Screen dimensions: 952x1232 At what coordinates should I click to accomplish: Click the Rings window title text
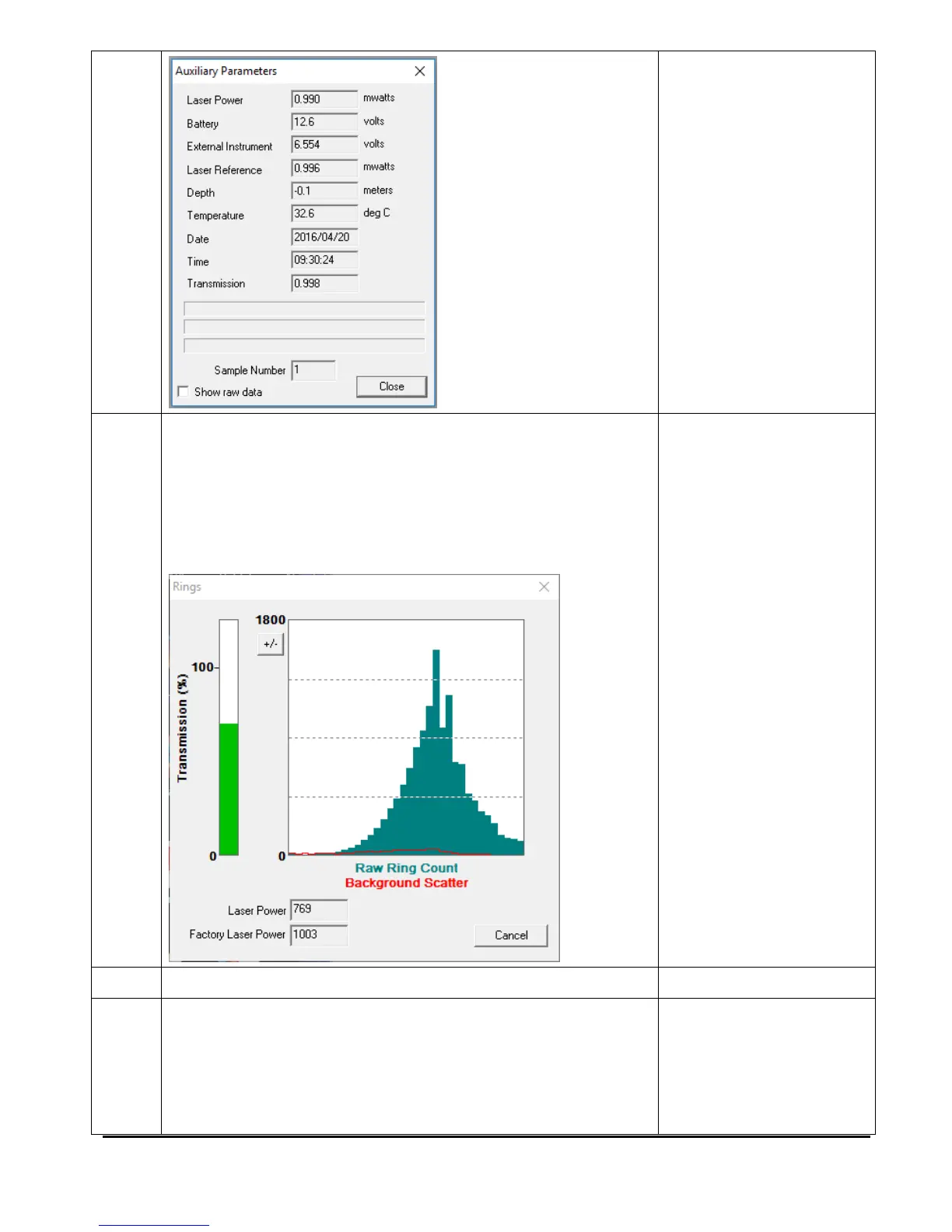click(x=187, y=586)
